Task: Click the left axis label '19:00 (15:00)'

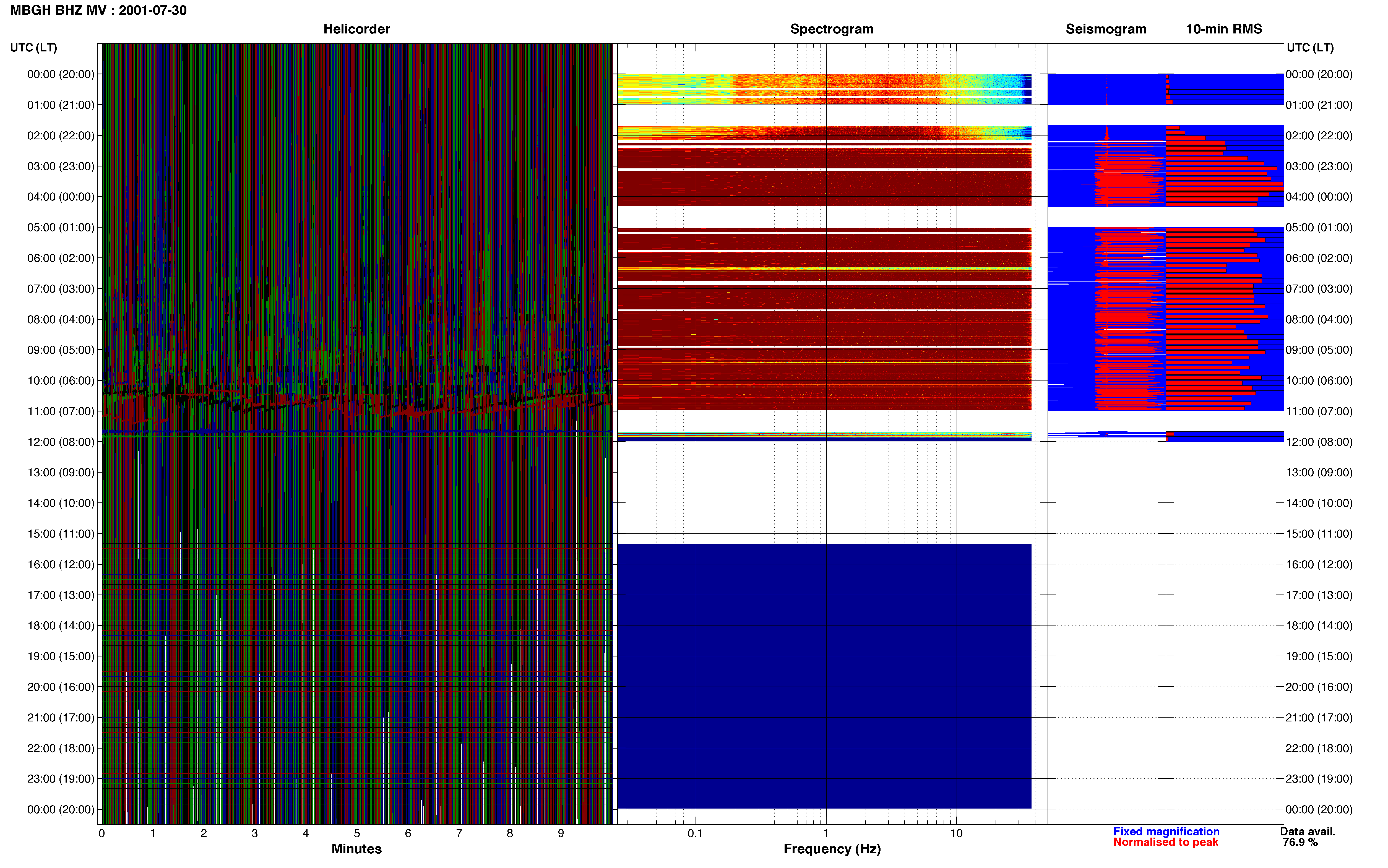Action: [61, 656]
